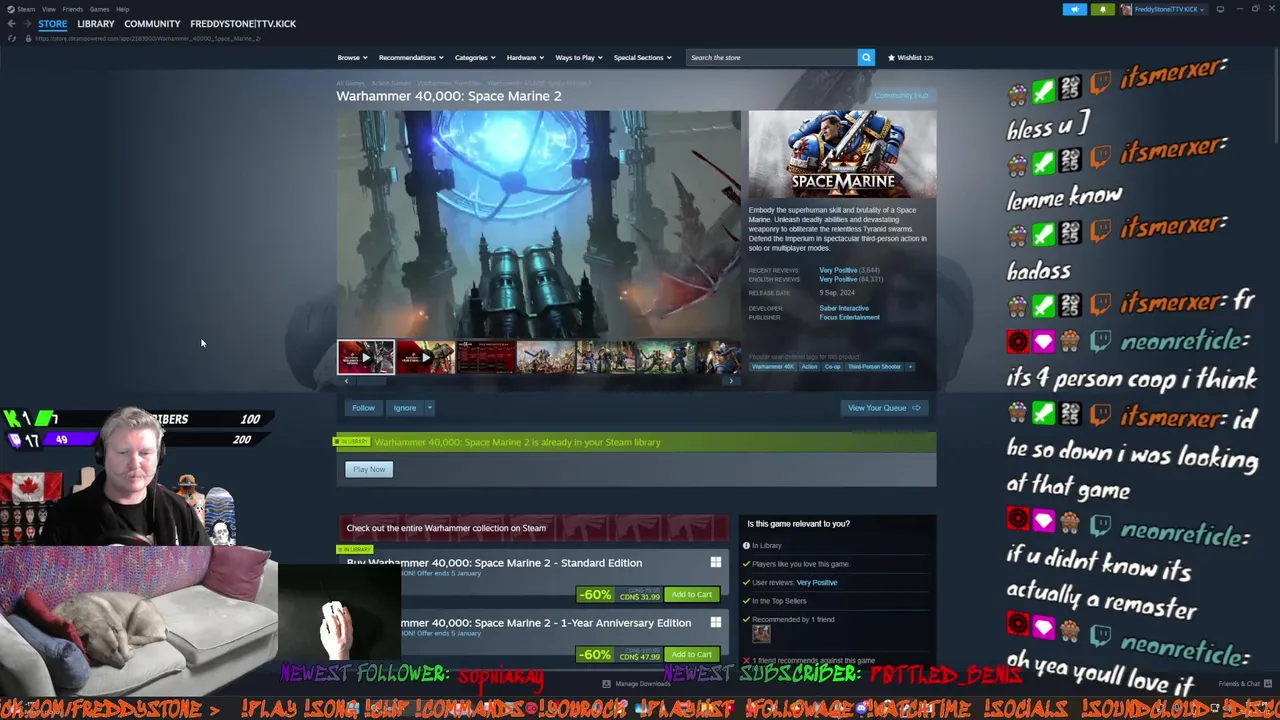
Task: Click Manage Downloads icon at bottom
Action: click(606, 684)
